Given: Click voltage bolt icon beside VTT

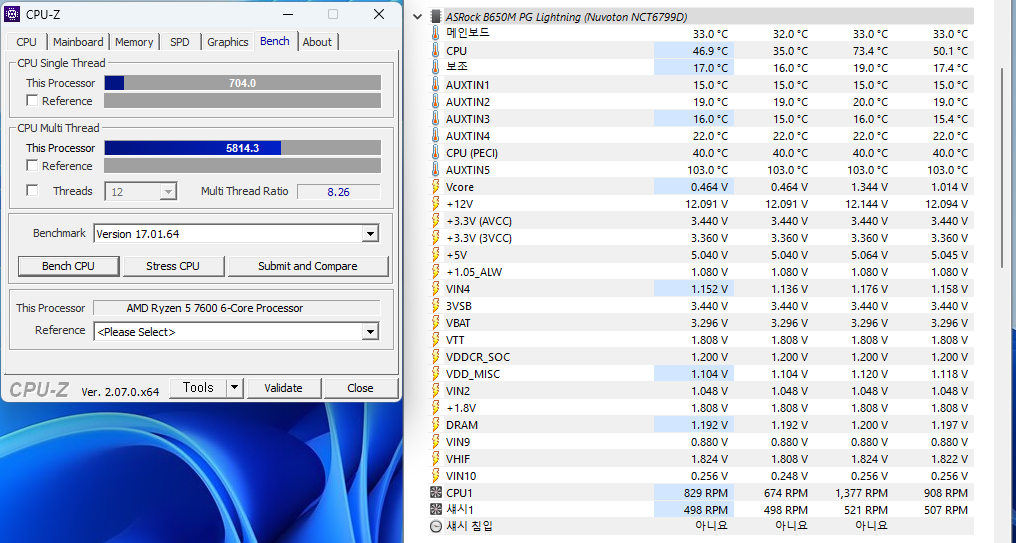Looking at the screenshot, I should [436, 340].
